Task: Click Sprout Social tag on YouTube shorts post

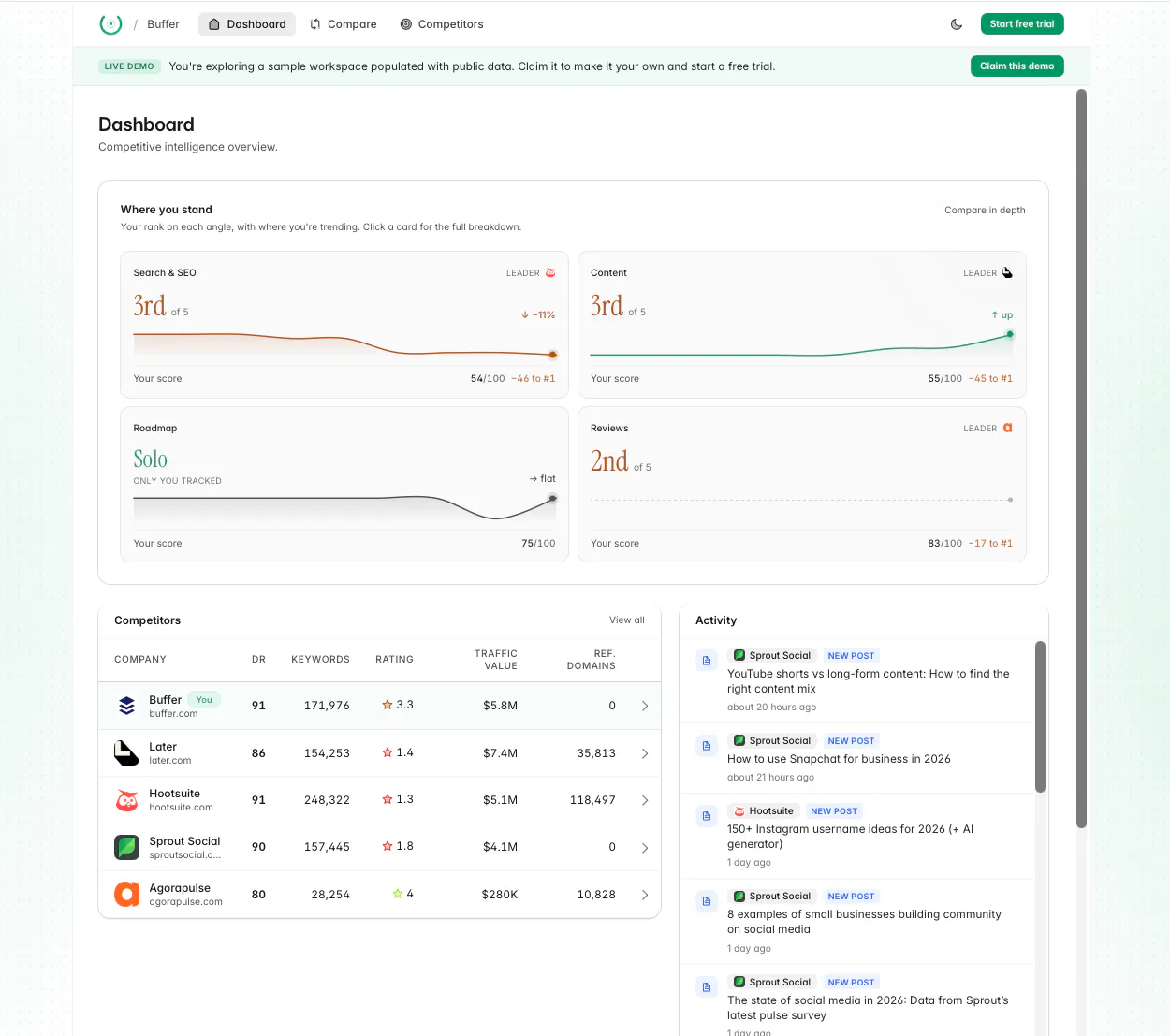Action: (x=772, y=656)
